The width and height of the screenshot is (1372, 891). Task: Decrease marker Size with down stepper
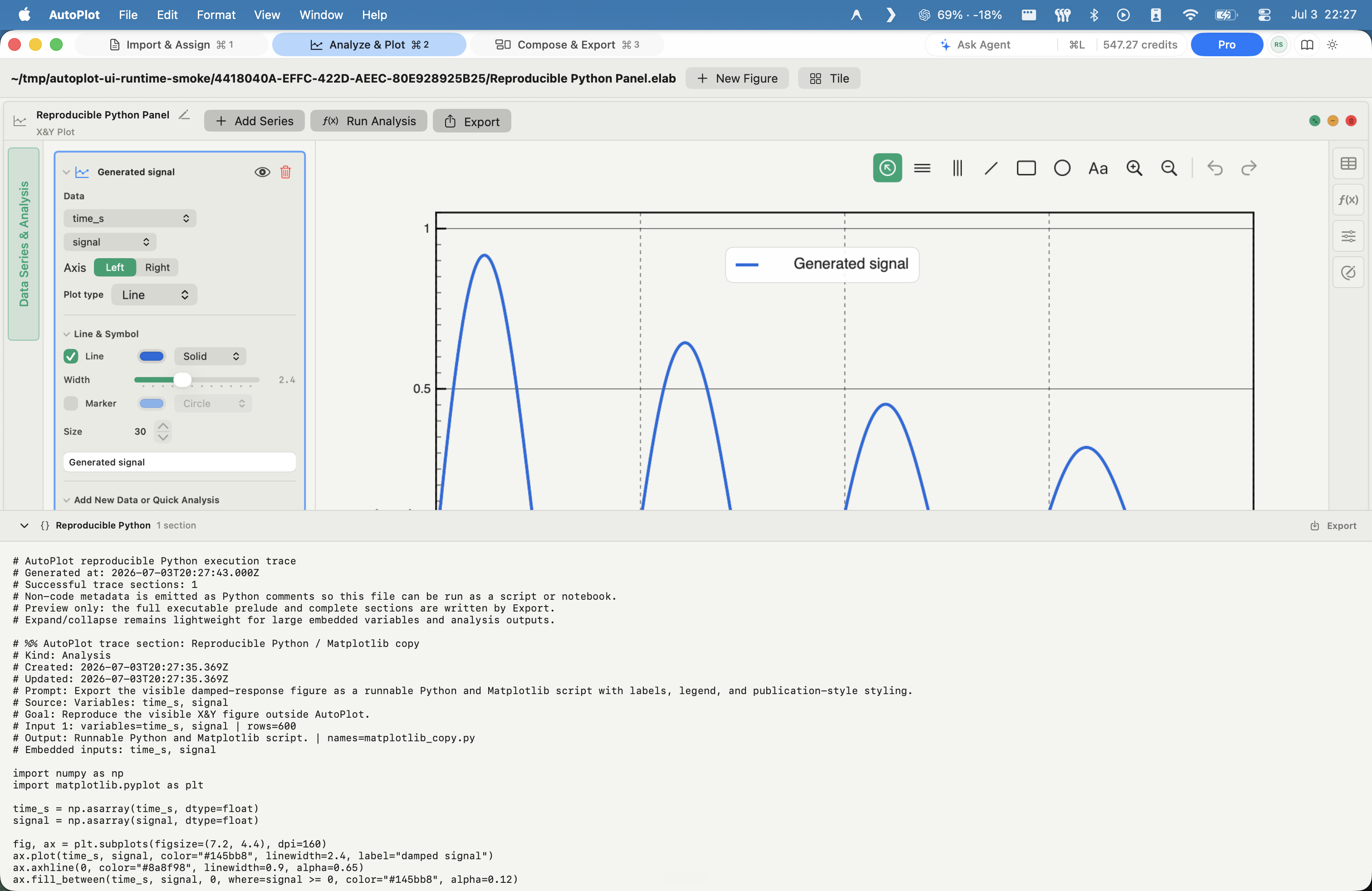163,437
